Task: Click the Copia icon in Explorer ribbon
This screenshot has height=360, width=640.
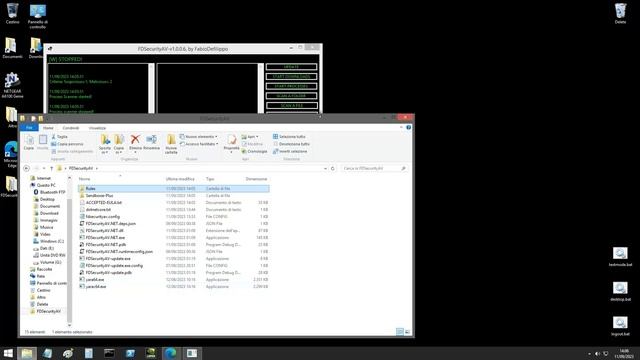Action: pos(29,142)
